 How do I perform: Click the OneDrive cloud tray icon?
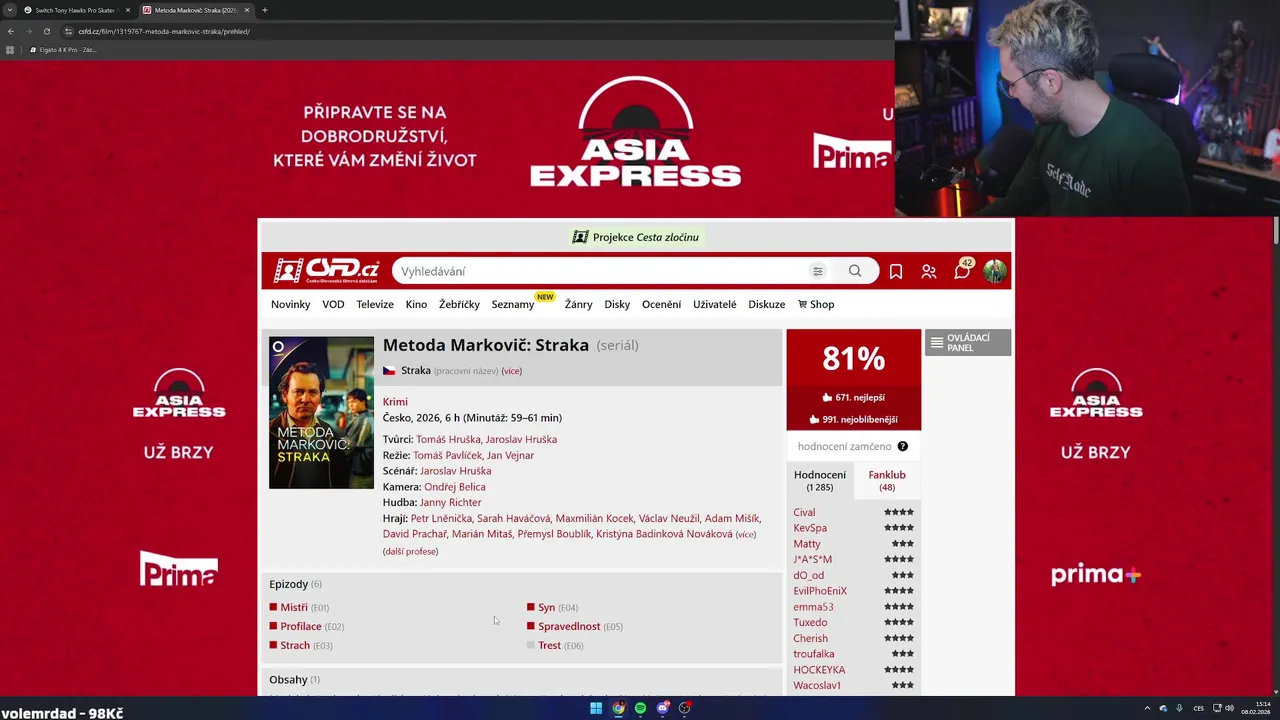point(1163,708)
